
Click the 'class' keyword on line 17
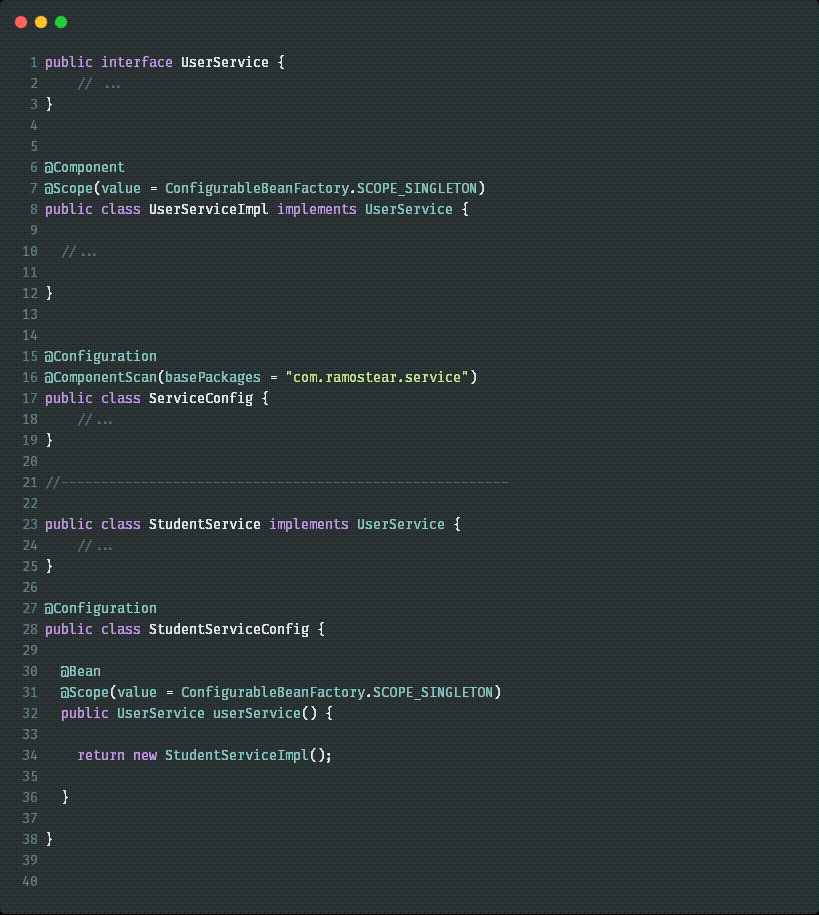click(x=121, y=399)
